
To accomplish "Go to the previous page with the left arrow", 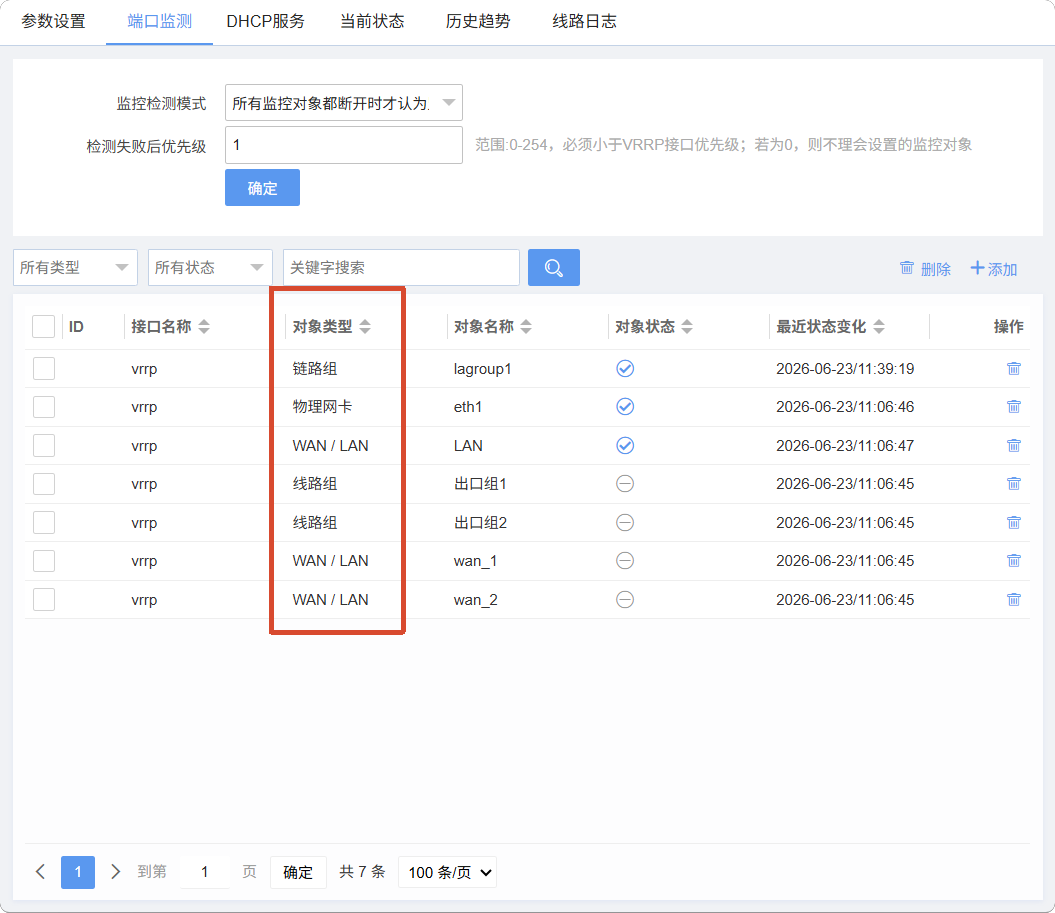I will (x=40, y=872).
